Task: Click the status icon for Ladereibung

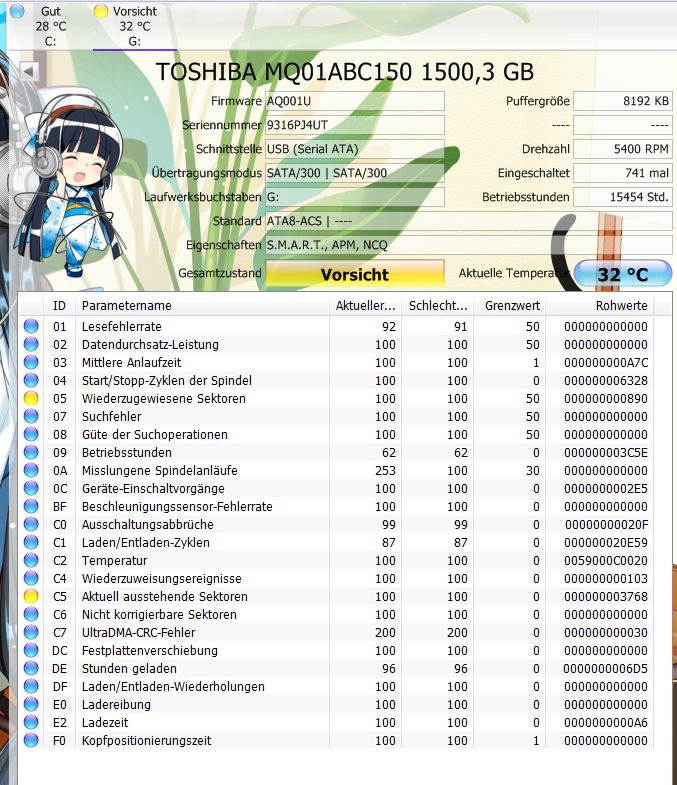Action: point(31,705)
